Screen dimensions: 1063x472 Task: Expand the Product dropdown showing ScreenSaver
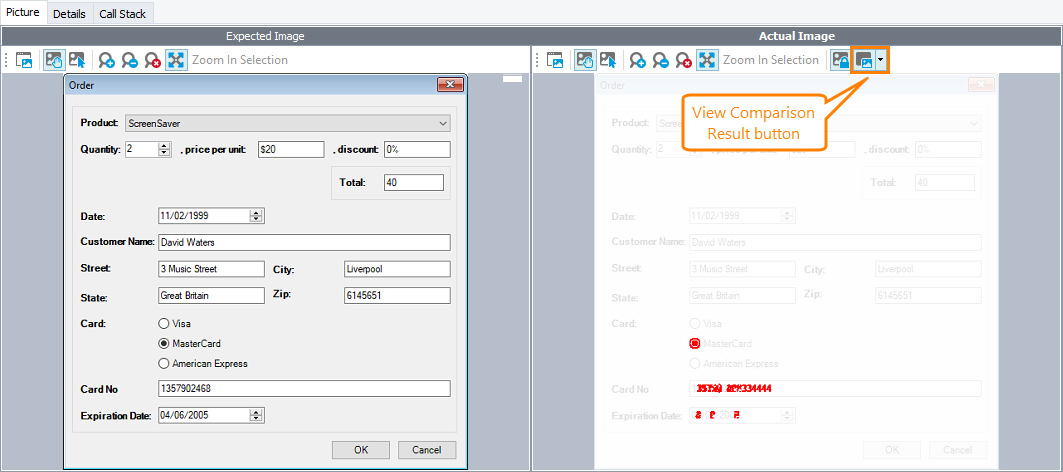[443, 124]
